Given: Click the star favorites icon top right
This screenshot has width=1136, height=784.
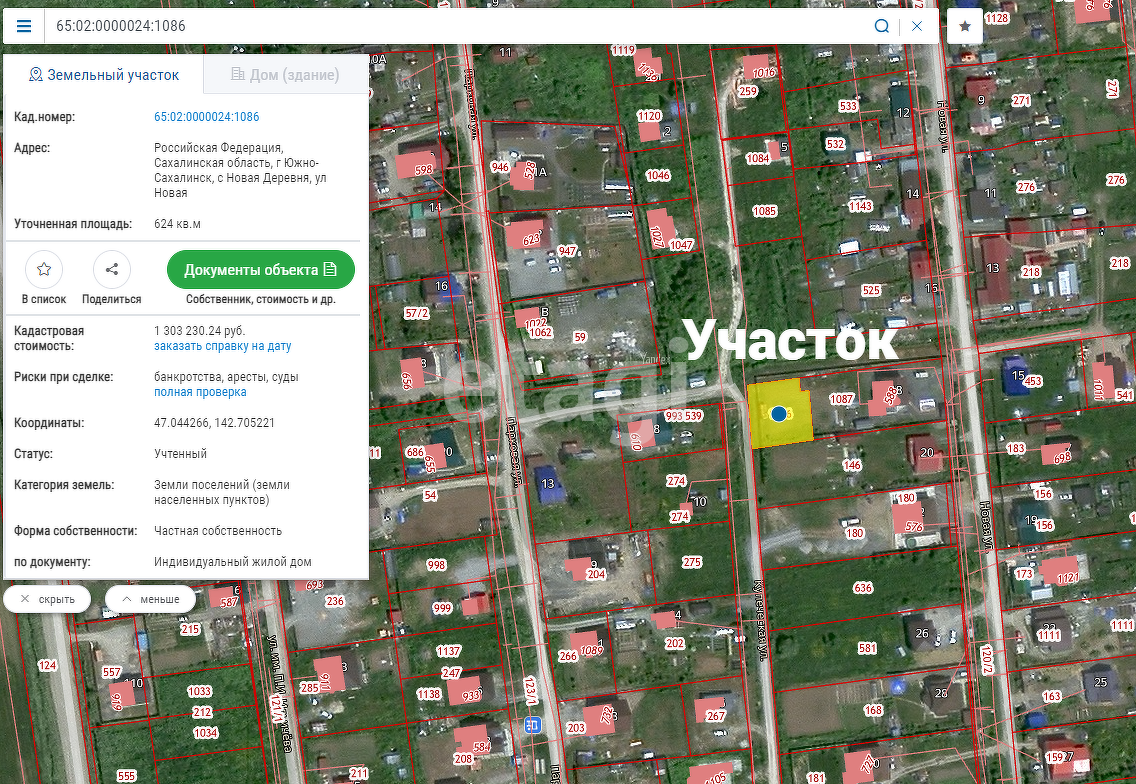Looking at the screenshot, I should (963, 25).
